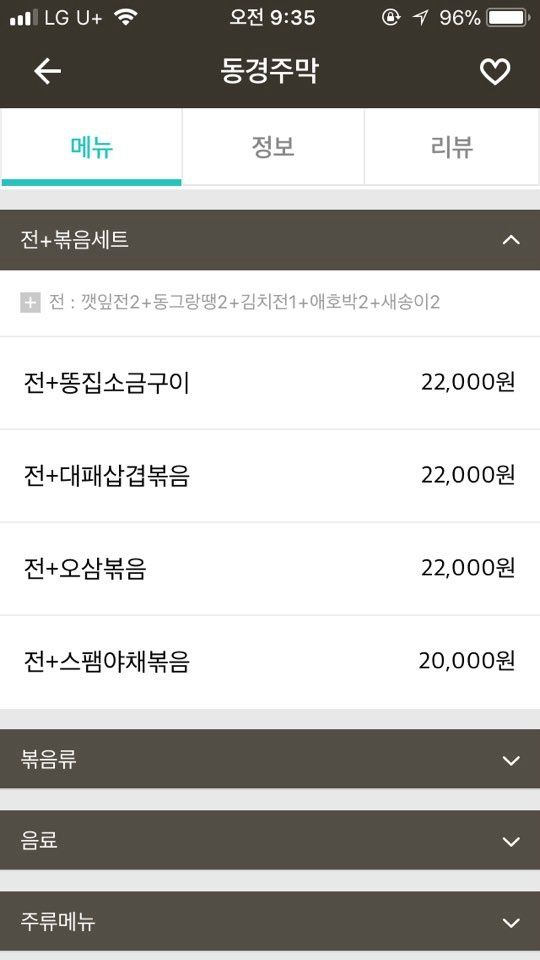Switch to the 정보 tab
This screenshot has width=540, height=960.
pyautogui.click(x=273, y=148)
